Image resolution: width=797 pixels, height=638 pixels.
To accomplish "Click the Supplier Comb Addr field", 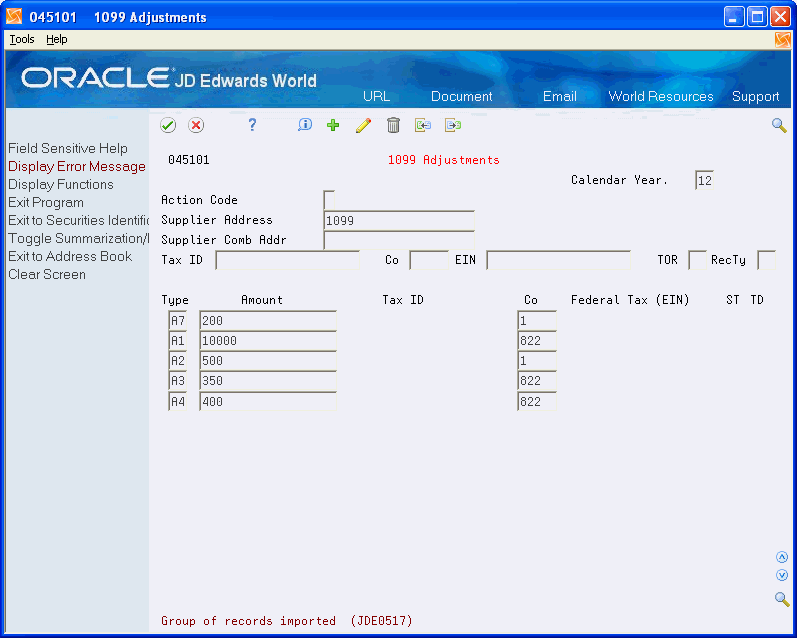I will 399,240.
